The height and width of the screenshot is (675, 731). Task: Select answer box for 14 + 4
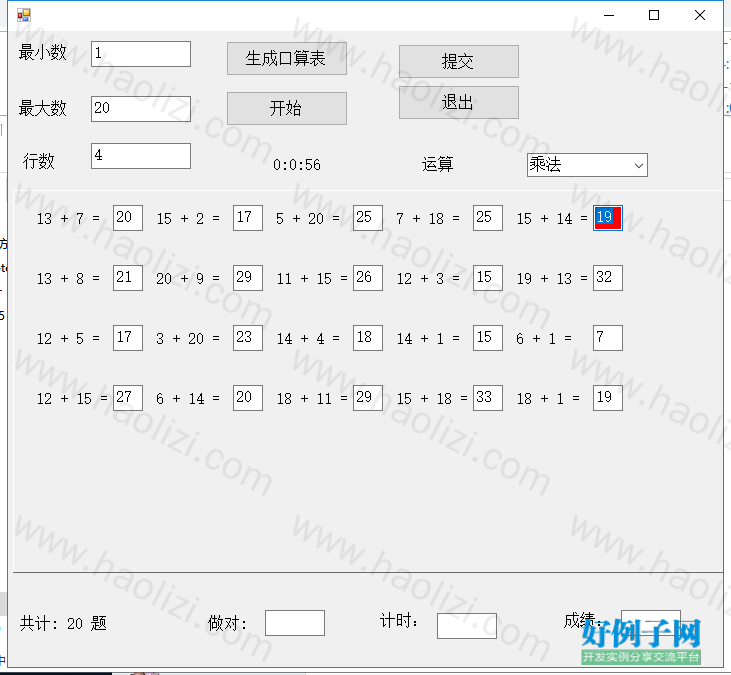coord(368,338)
